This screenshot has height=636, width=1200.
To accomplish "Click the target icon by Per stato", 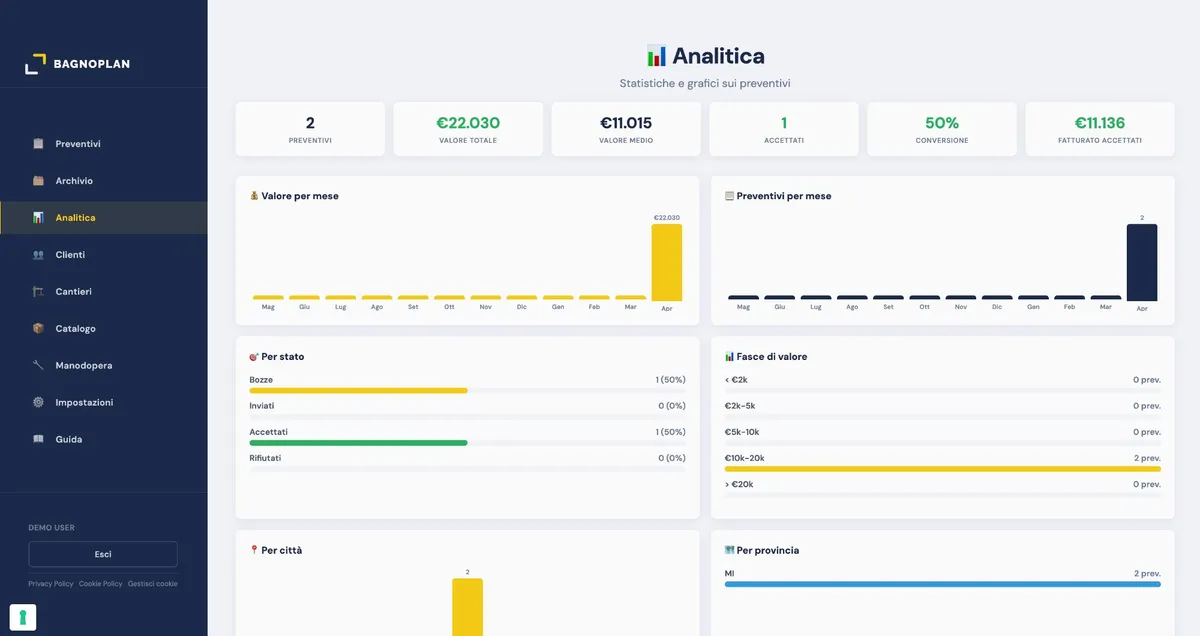I will pyautogui.click(x=254, y=357).
